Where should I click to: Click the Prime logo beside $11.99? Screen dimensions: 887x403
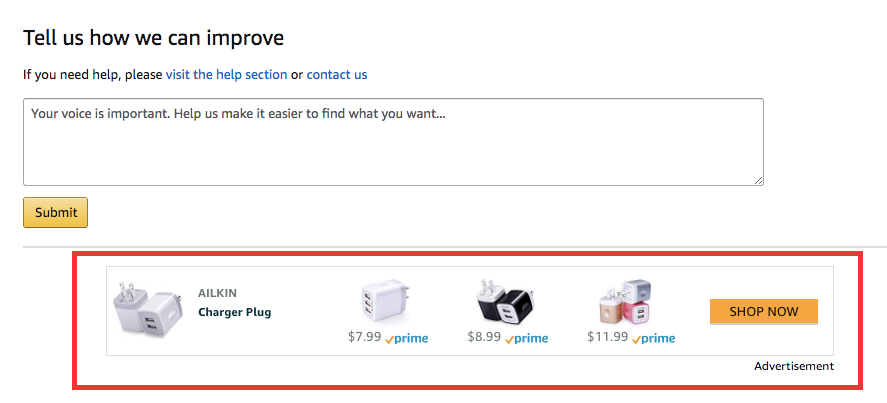click(x=653, y=338)
